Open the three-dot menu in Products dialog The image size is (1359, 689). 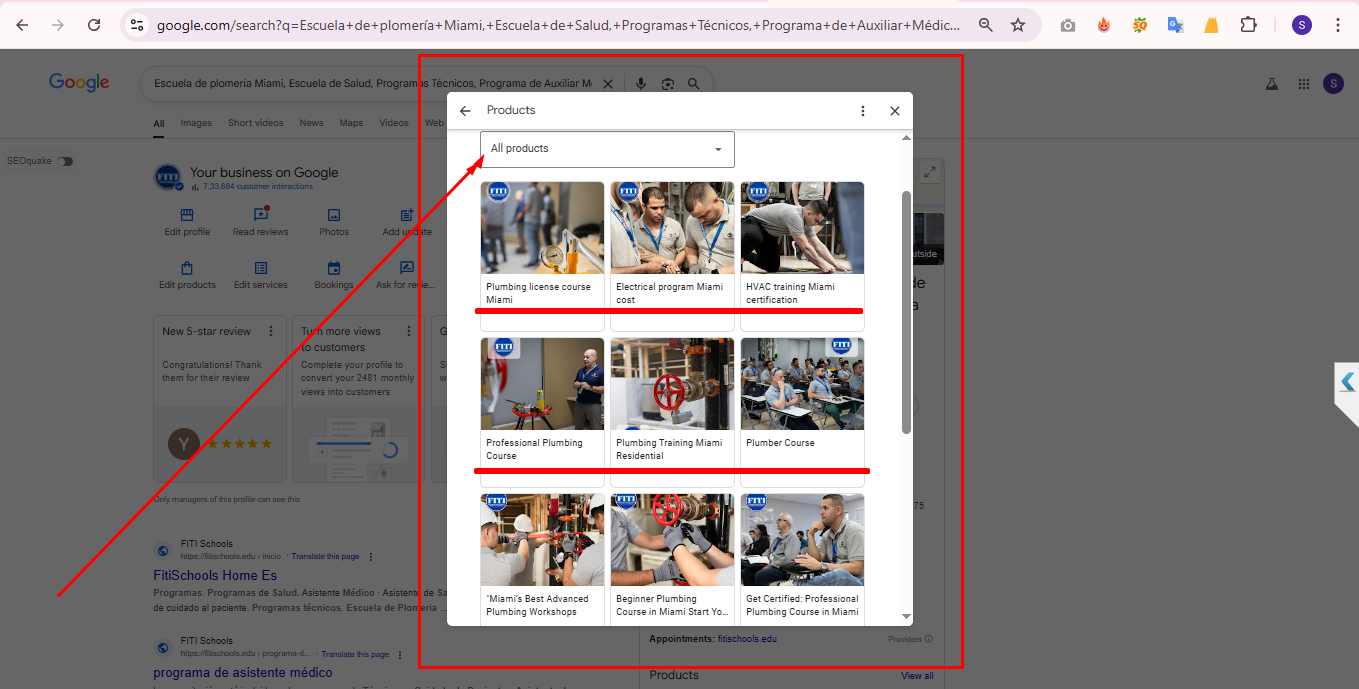(863, 111)
